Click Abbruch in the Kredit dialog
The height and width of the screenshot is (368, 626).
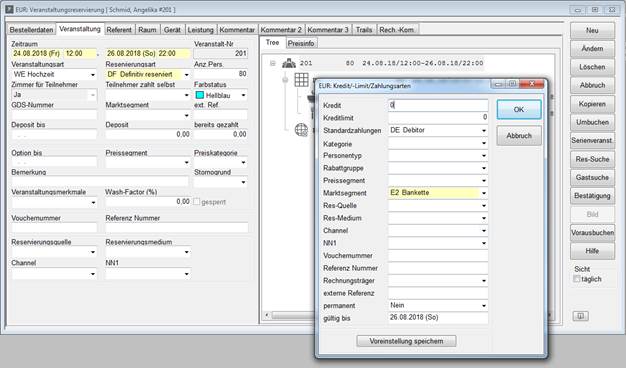click(x=519, y=136)
